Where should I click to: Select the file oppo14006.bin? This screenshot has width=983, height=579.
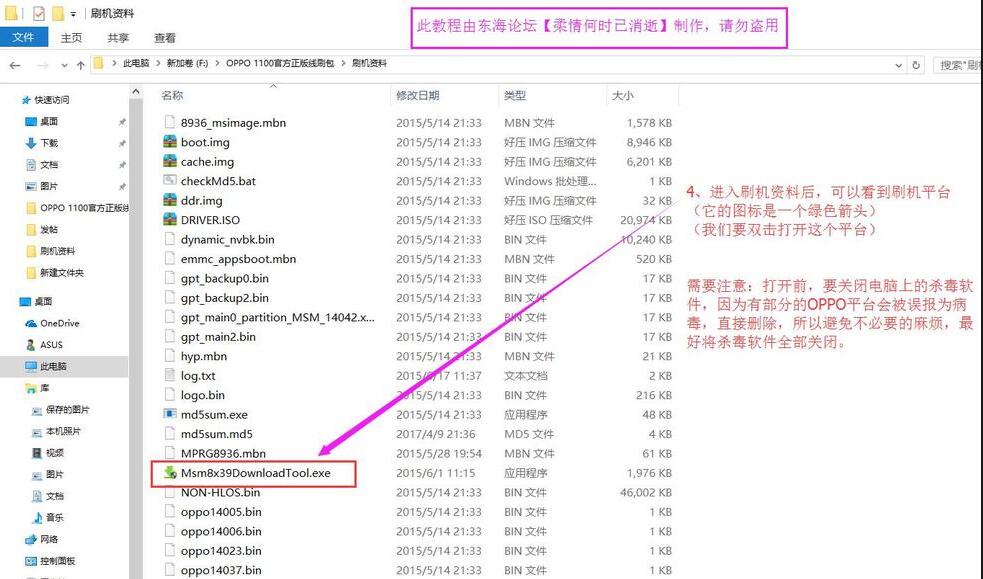click(221, 531)
